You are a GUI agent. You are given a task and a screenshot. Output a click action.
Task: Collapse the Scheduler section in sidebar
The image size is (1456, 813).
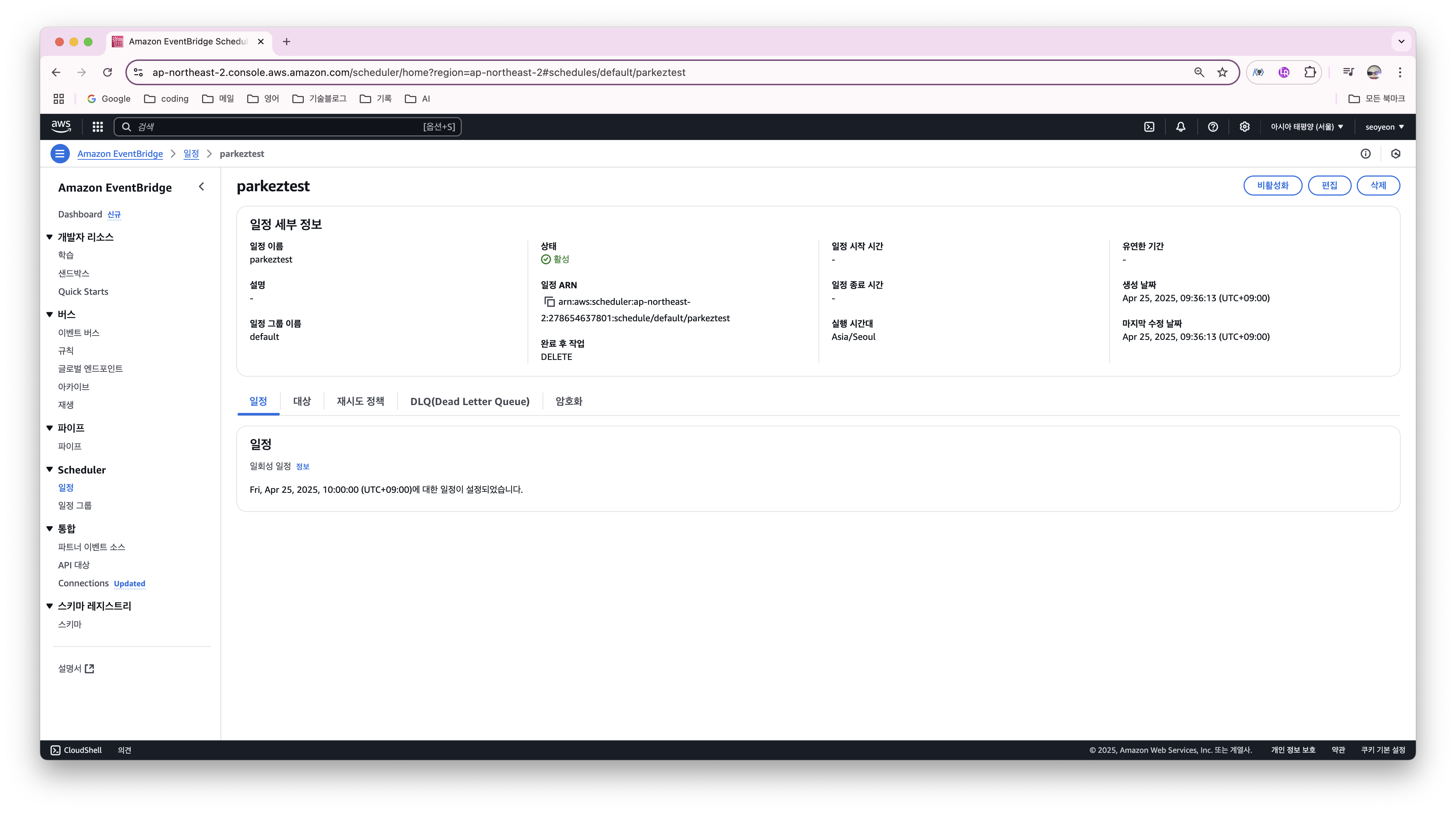point(50,470)
